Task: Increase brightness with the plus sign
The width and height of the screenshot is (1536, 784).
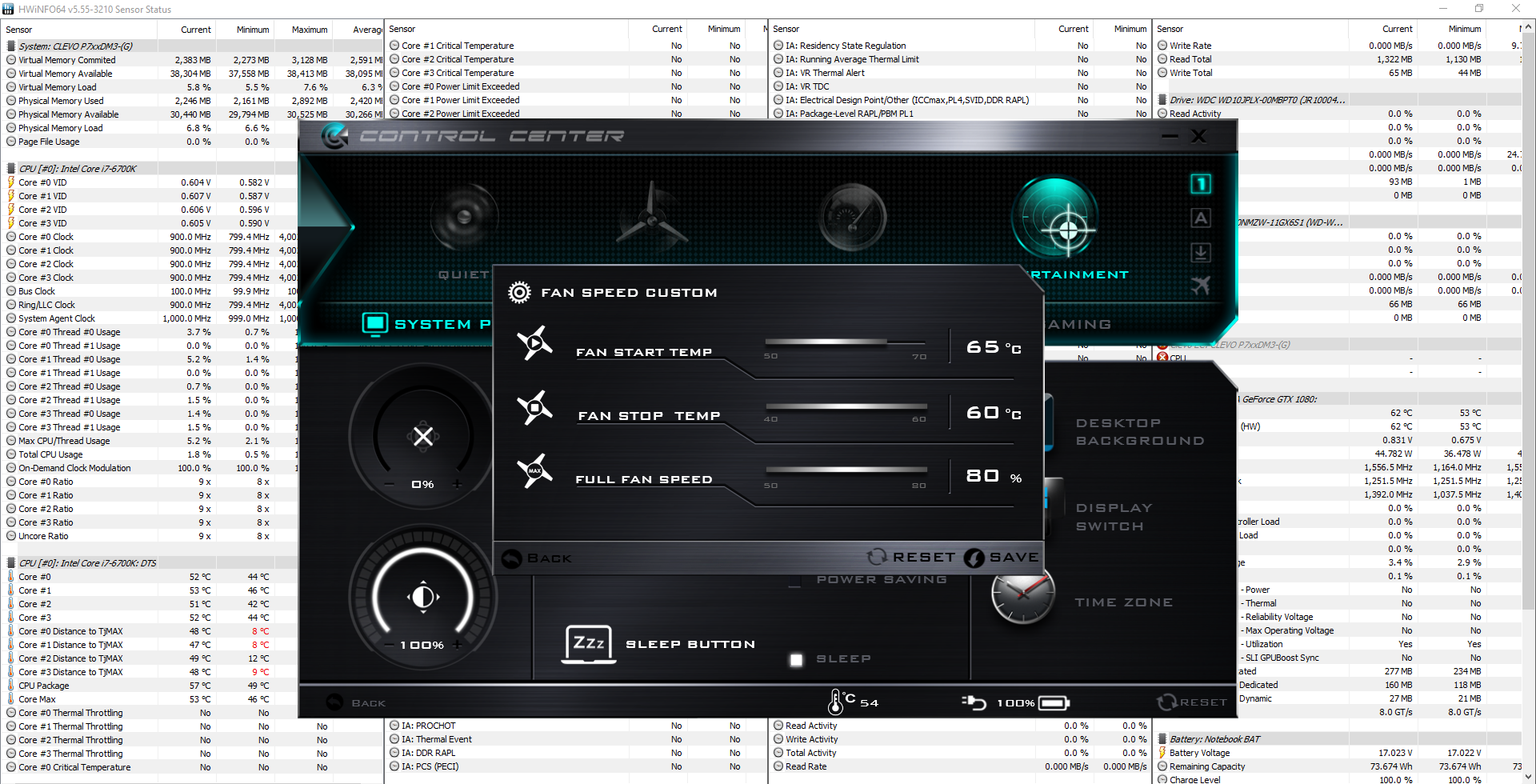Action: click(458, 644)
